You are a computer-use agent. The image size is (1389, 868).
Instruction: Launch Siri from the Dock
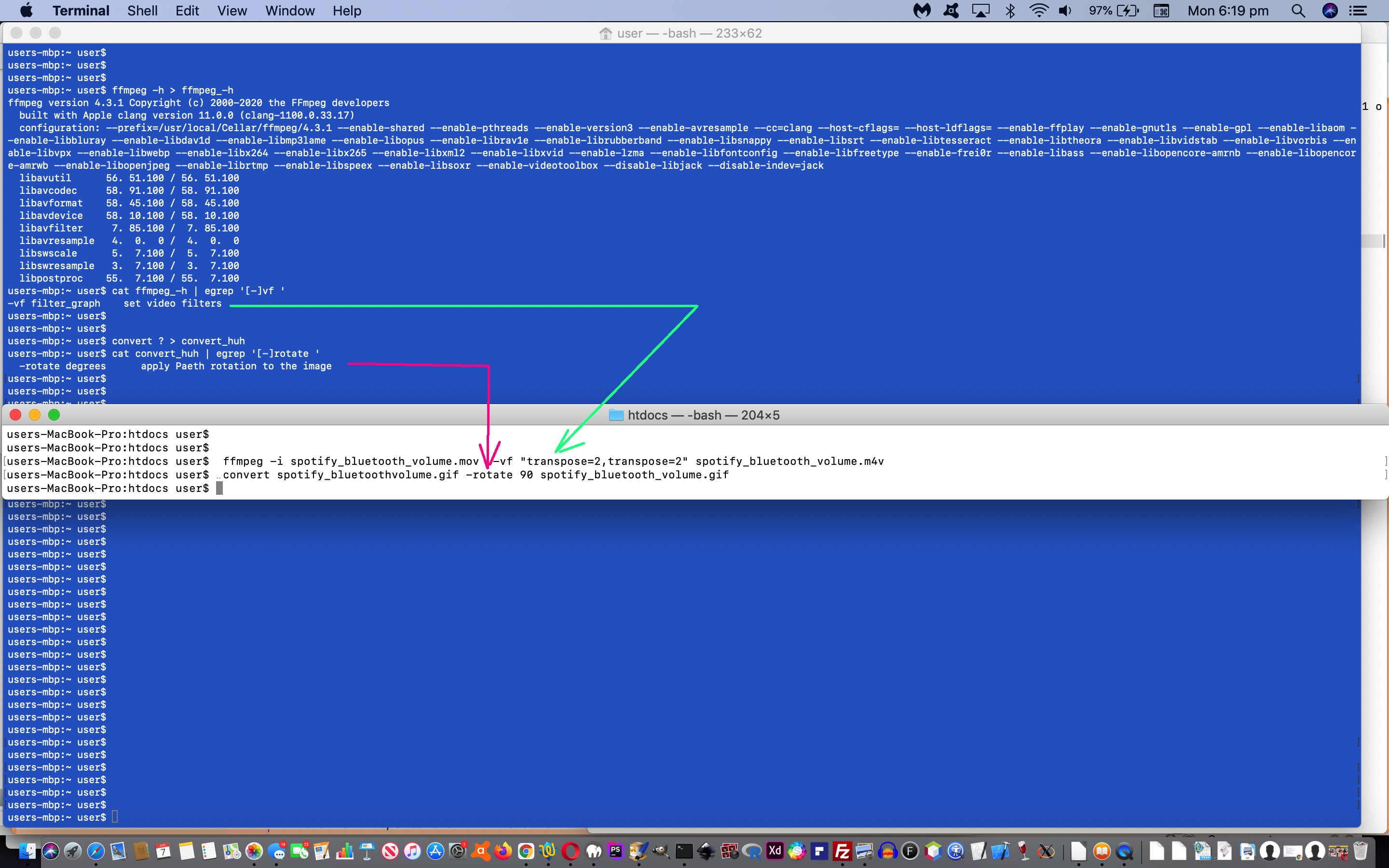point(51,851)
